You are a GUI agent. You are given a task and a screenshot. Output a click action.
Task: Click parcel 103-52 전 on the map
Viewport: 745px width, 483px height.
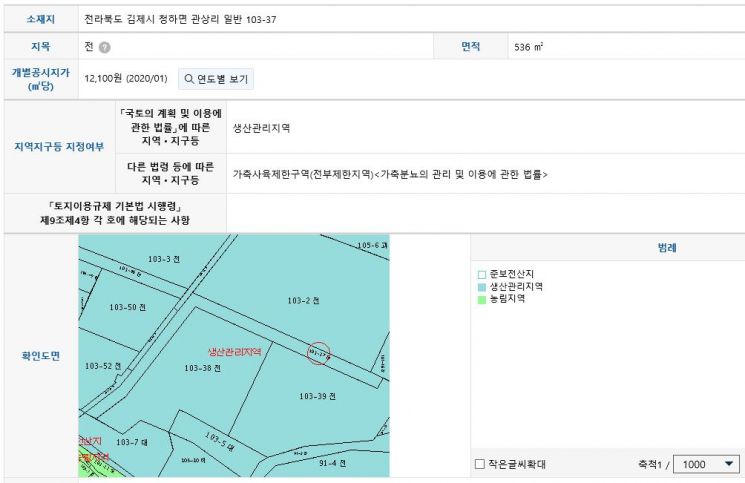tap(103, 366)
